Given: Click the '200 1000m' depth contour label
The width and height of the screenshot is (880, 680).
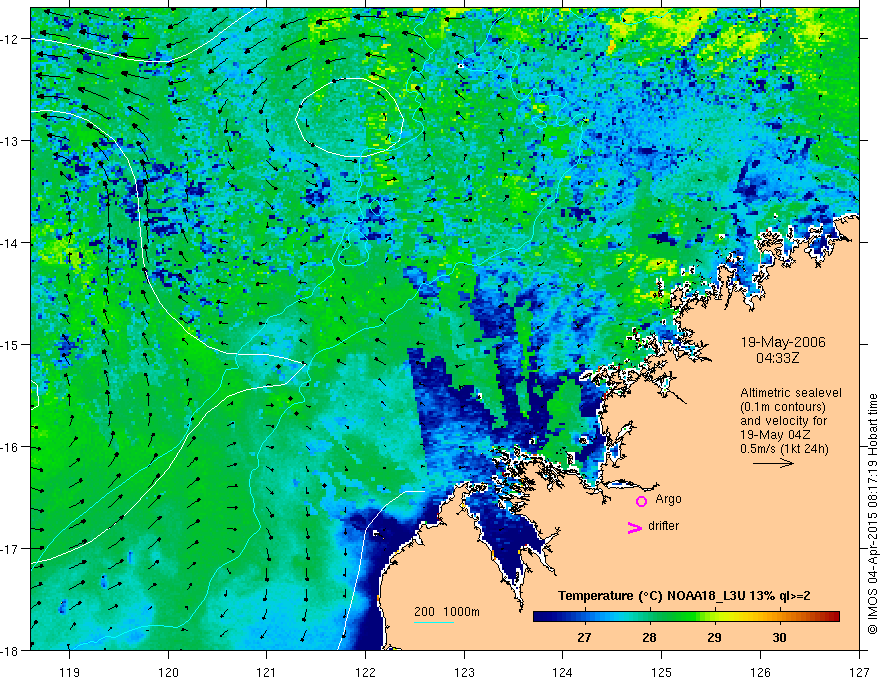Looking at the screenshot, I should tap(447, 612).
